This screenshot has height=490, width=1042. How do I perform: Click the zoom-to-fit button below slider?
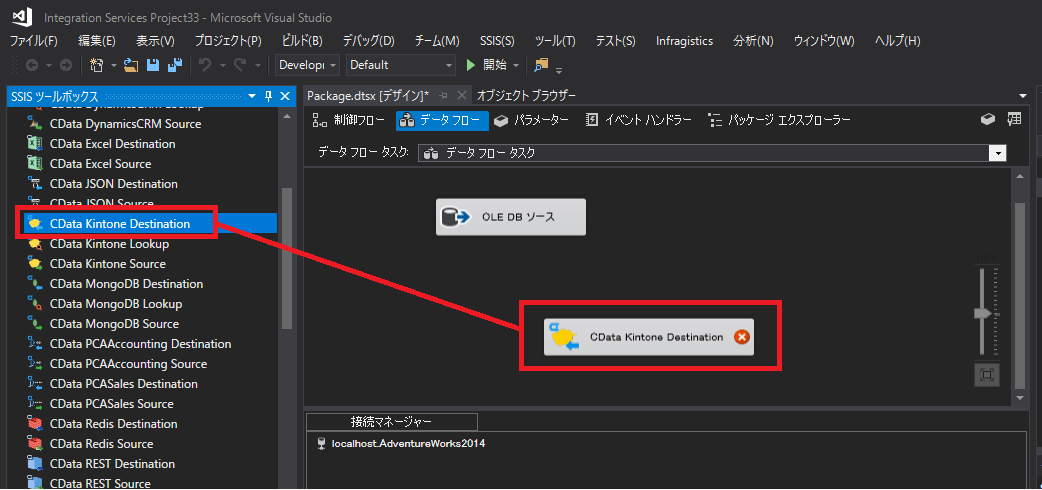(x=987, y=375)
